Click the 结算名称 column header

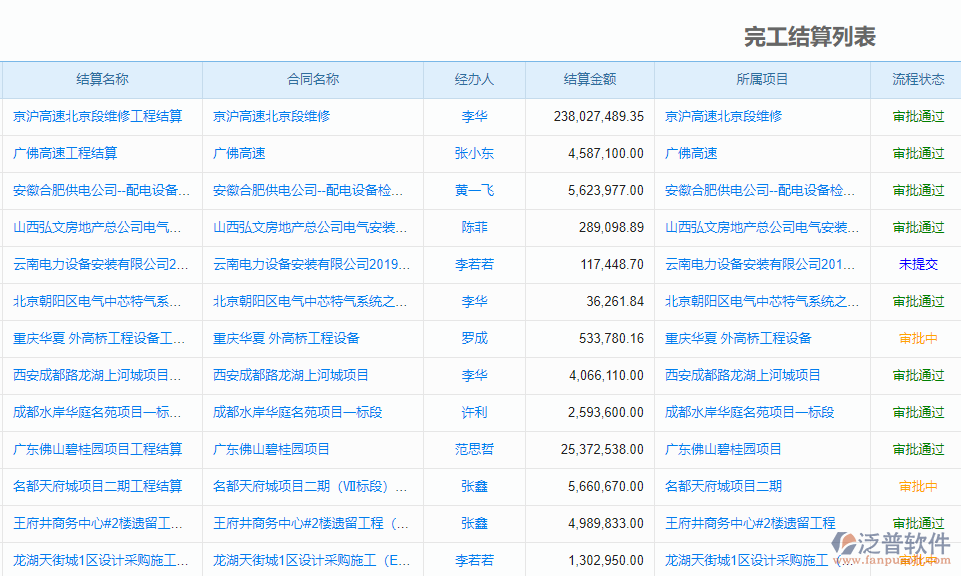101,80
